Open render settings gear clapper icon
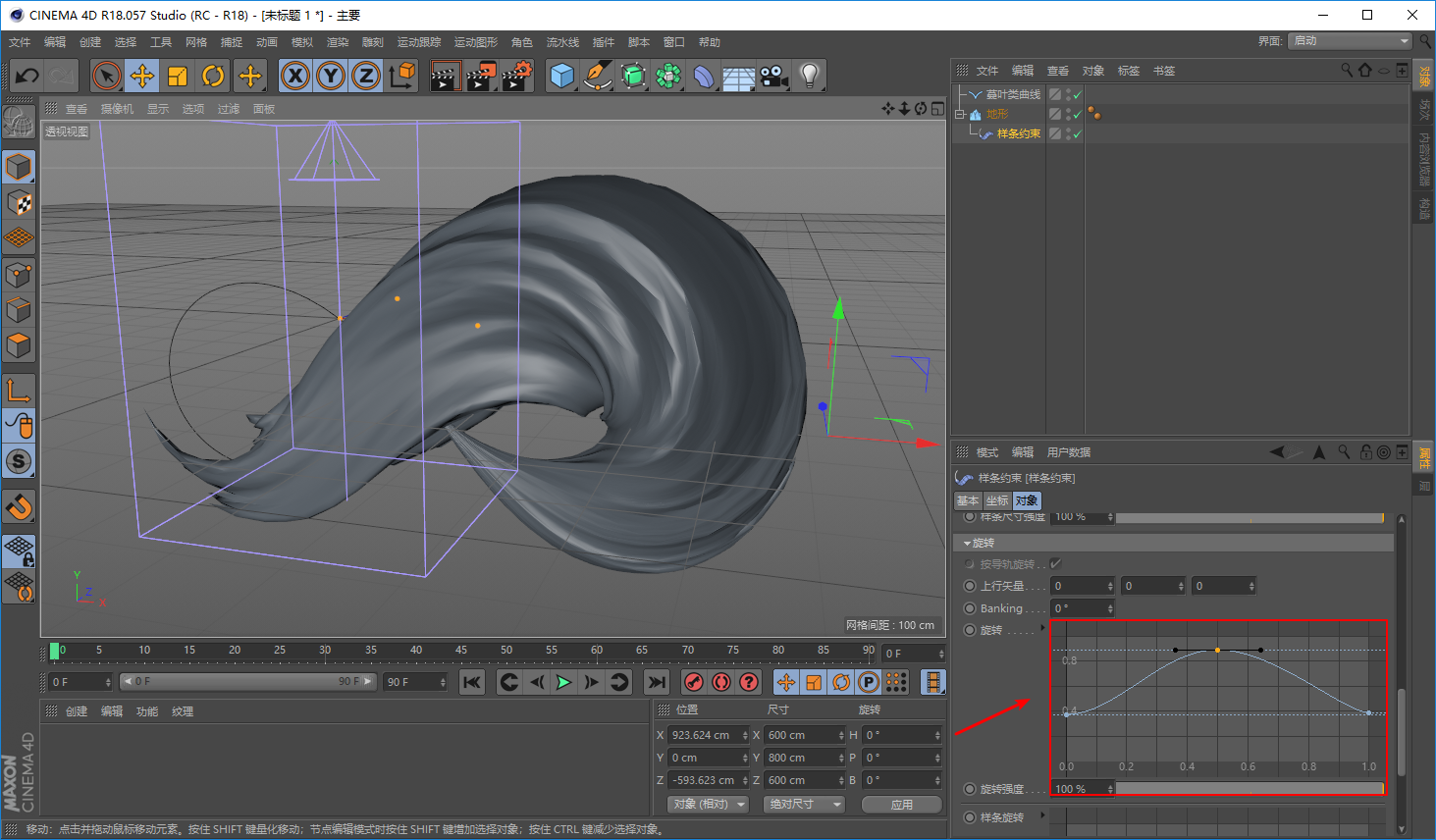 pos(516,76)
